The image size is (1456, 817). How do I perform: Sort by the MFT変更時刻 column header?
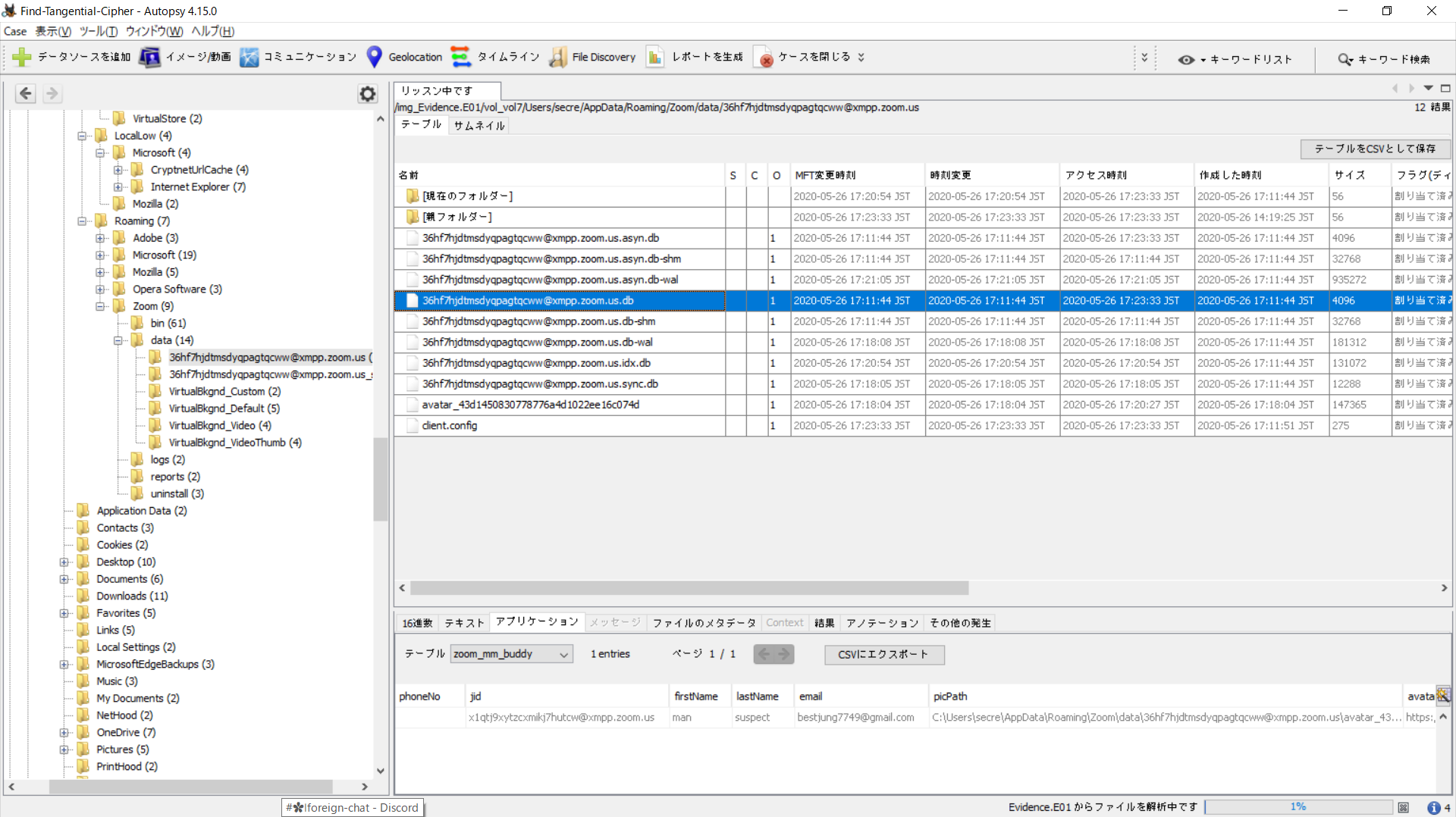pos(857,175)
